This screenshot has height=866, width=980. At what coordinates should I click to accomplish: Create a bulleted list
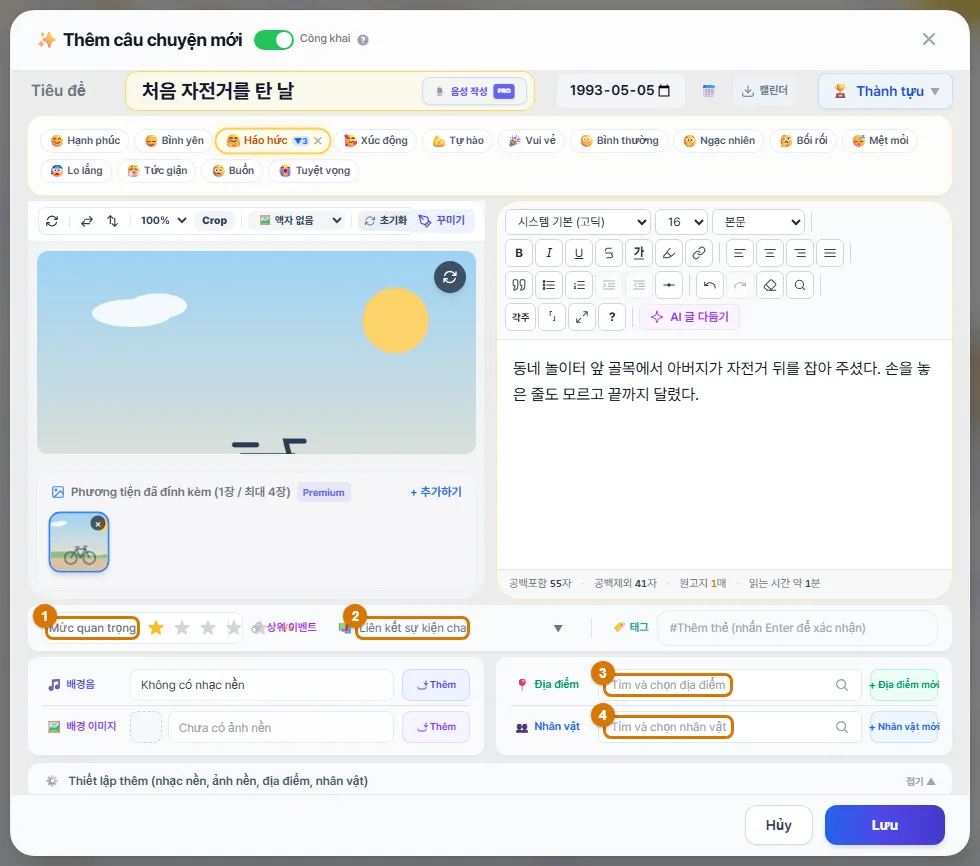click(x=549, y=286)
